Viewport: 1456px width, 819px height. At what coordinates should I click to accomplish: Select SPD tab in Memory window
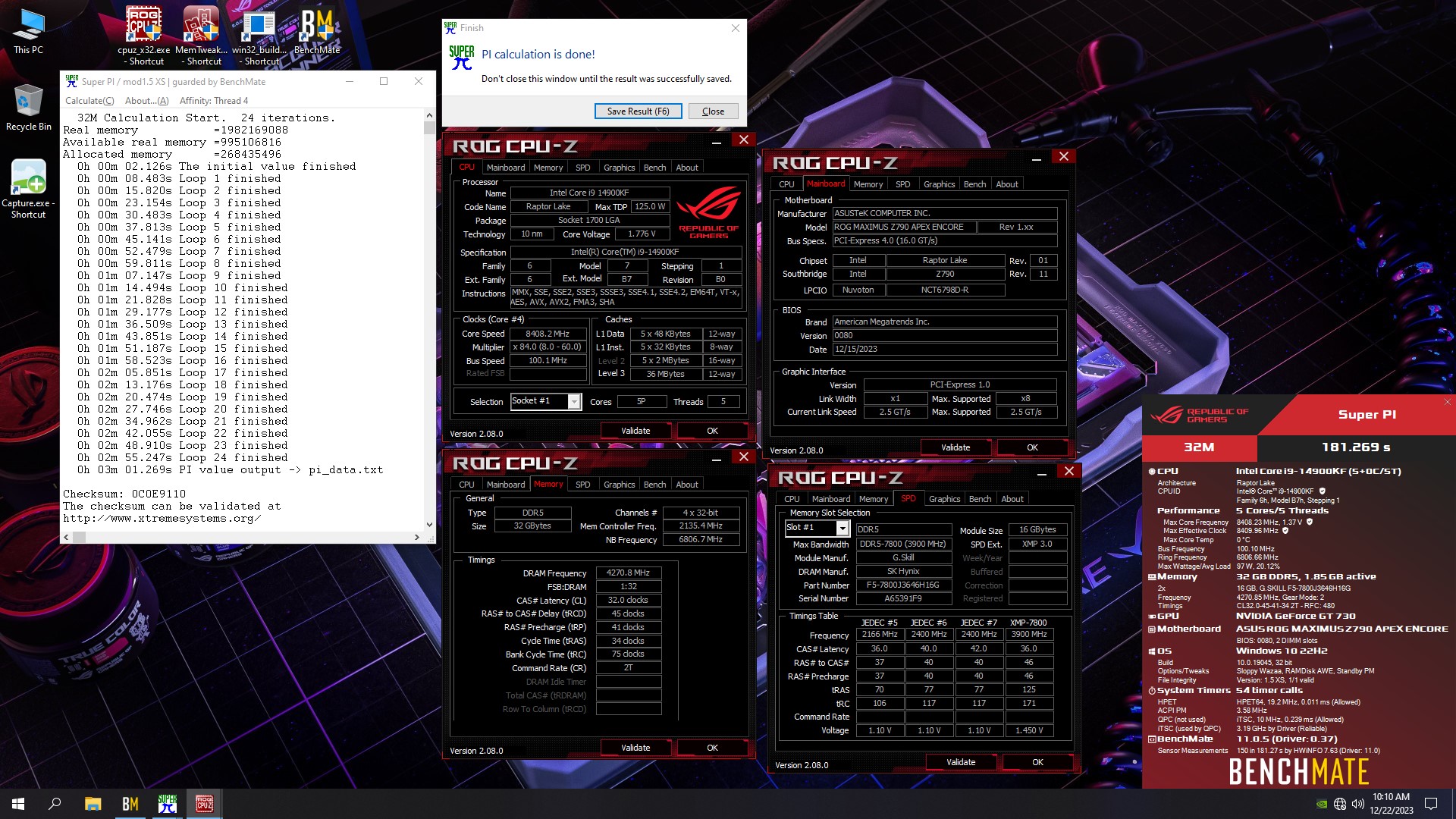coord(582,485)
